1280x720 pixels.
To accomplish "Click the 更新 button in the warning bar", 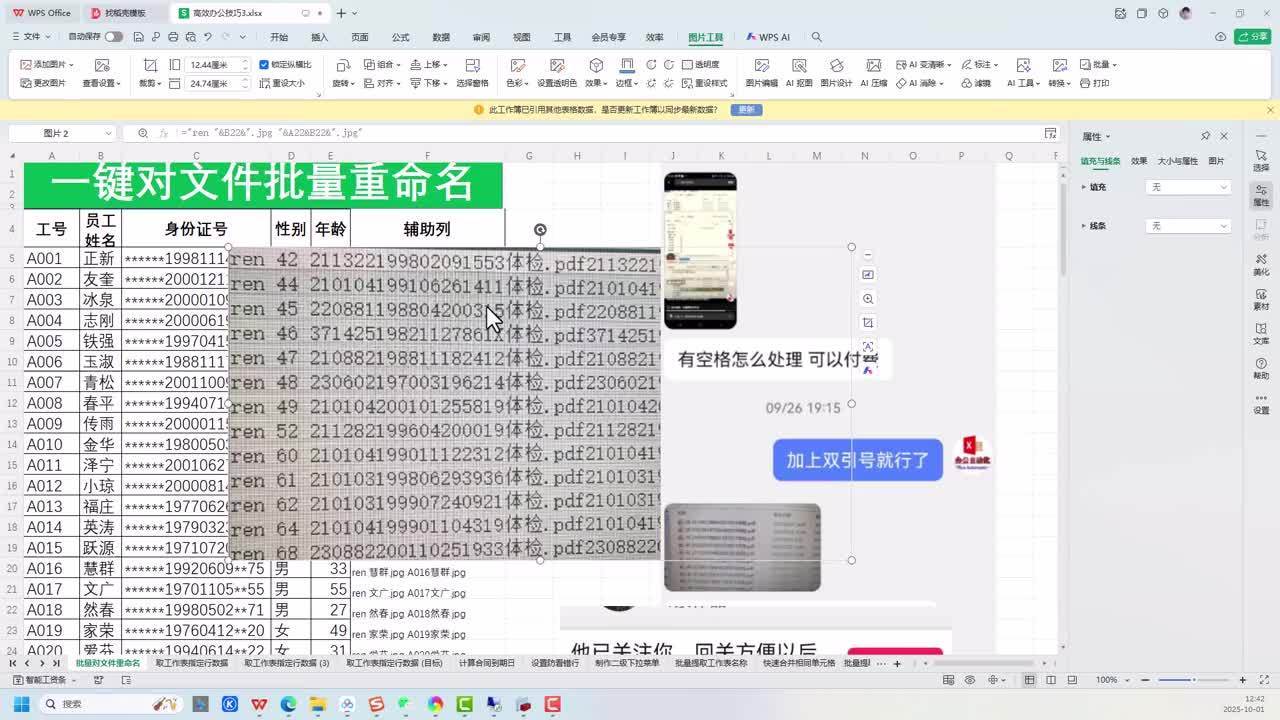I will [x=745, y=109].
